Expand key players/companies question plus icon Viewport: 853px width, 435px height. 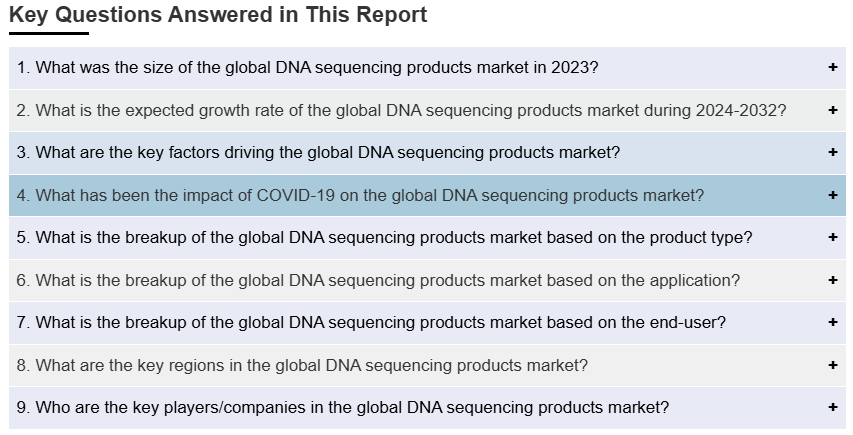832,407
